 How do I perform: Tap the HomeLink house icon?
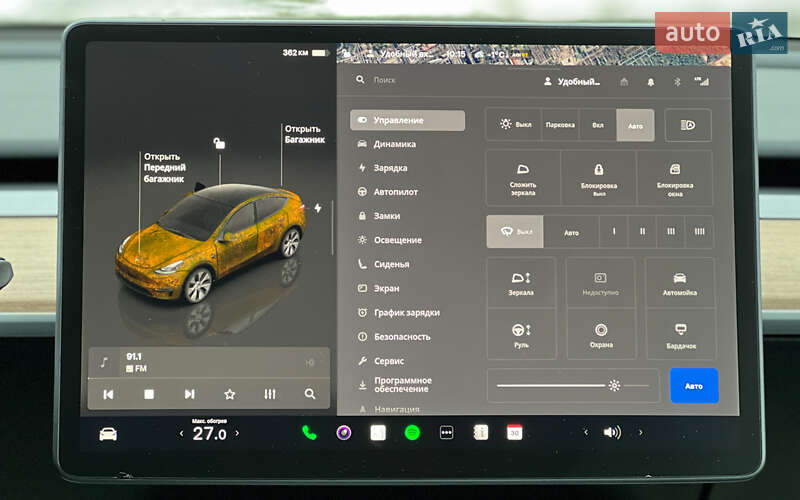[624, 82]
